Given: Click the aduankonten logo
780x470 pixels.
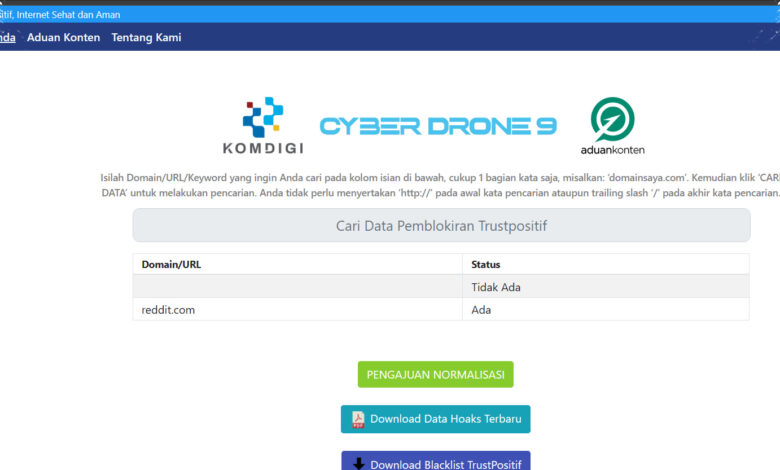Looking at the screenshot, I should coord(612,126).
